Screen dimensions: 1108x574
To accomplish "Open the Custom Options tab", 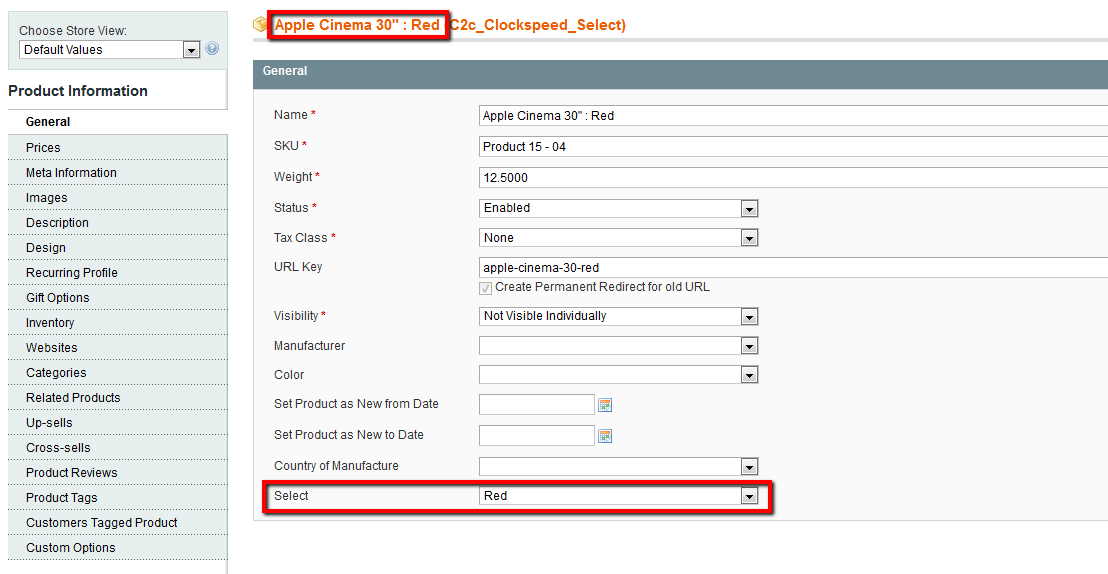I will coord(118,547).
